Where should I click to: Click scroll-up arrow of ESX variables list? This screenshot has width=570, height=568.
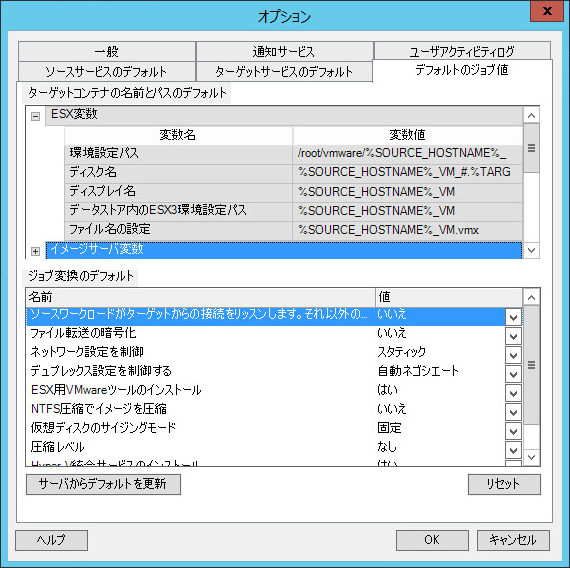pos(531,116)
